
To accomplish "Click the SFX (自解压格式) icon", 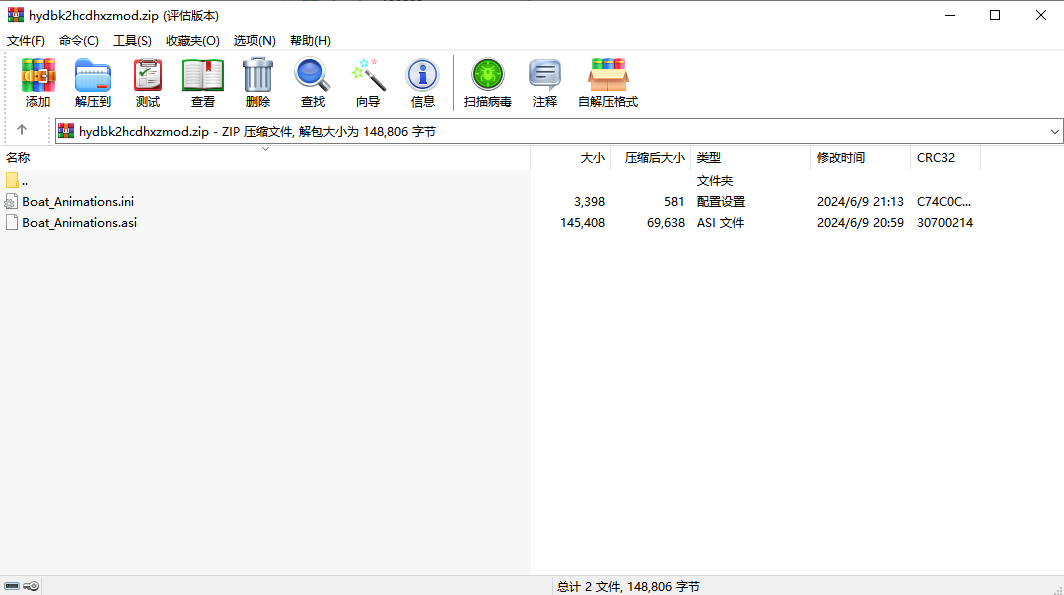I will pyautogui.click(x=608, y=75).
